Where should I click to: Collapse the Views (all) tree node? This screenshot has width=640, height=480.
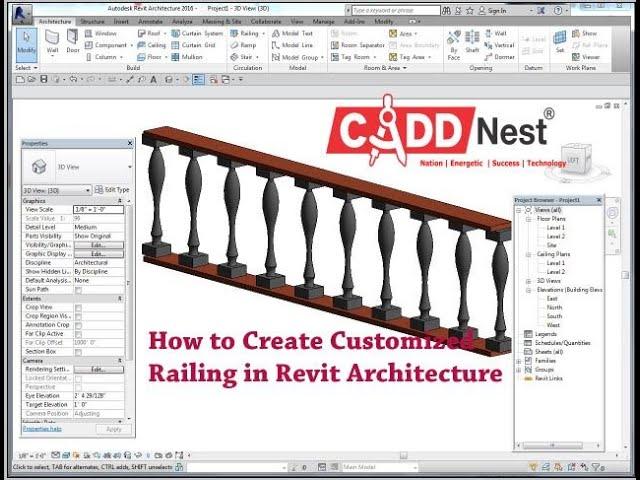519,210
